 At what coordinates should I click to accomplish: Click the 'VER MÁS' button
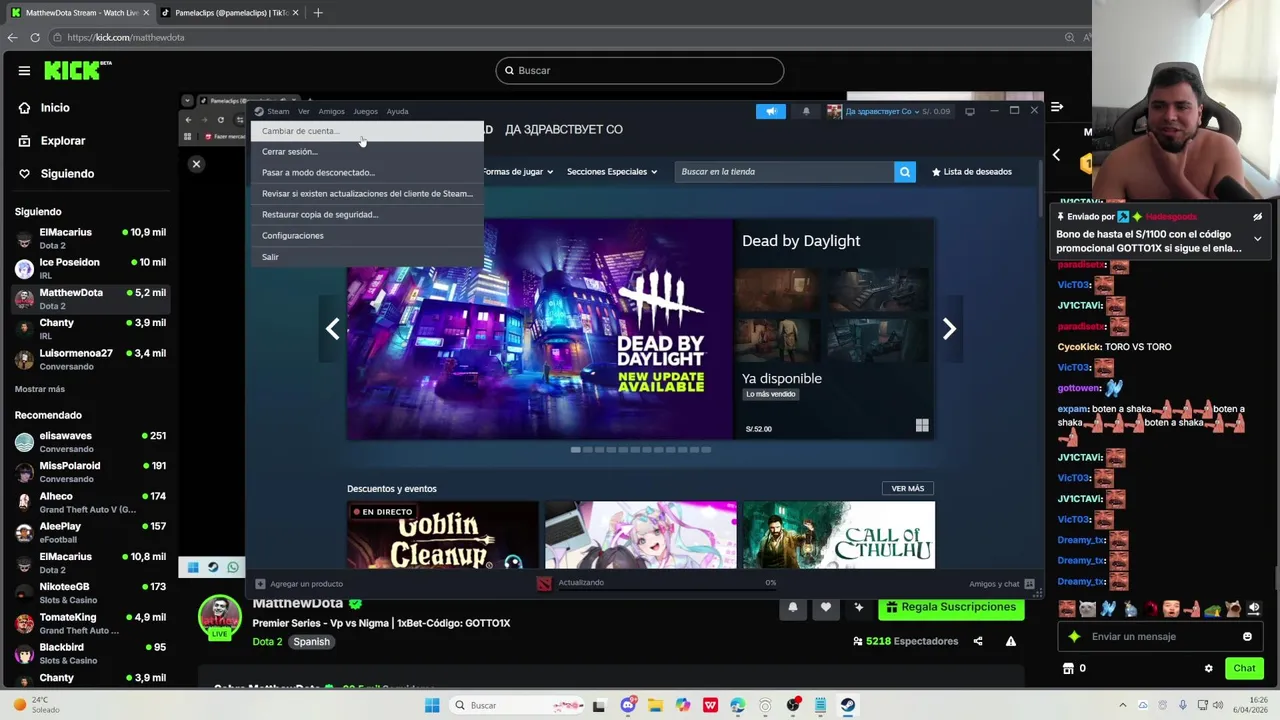(x=908, y=489)
